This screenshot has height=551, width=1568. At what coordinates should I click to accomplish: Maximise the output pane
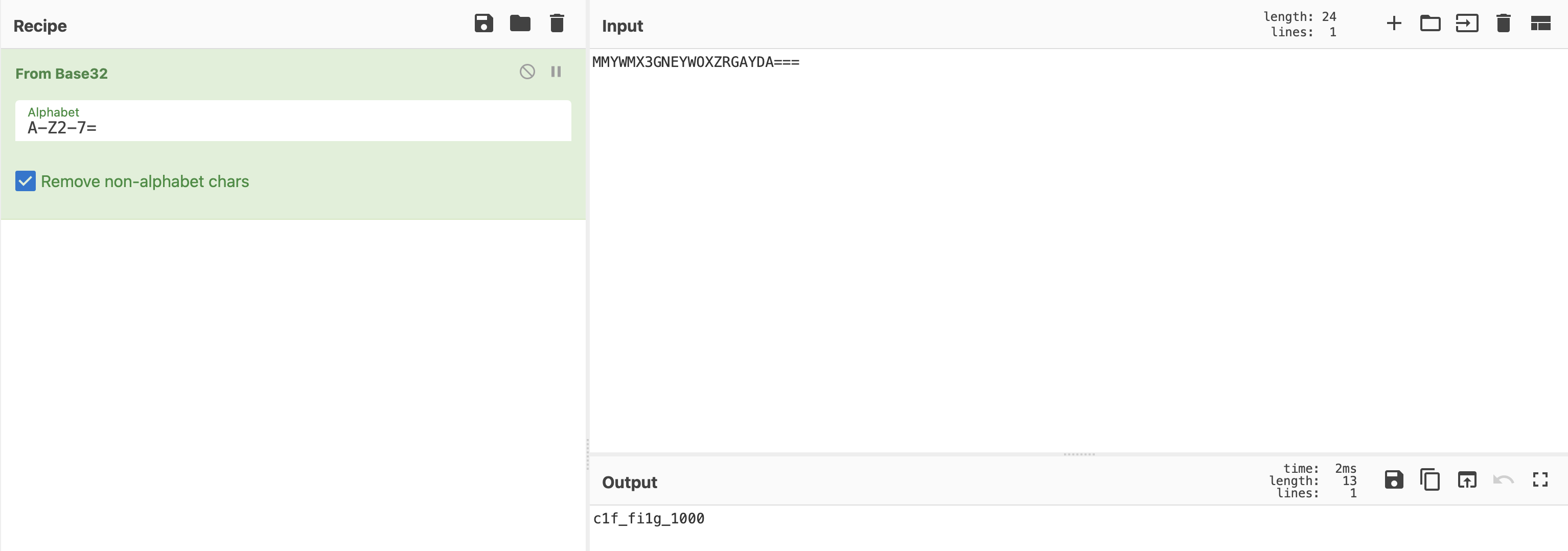pyautogui.click(x=1540, y=480)
